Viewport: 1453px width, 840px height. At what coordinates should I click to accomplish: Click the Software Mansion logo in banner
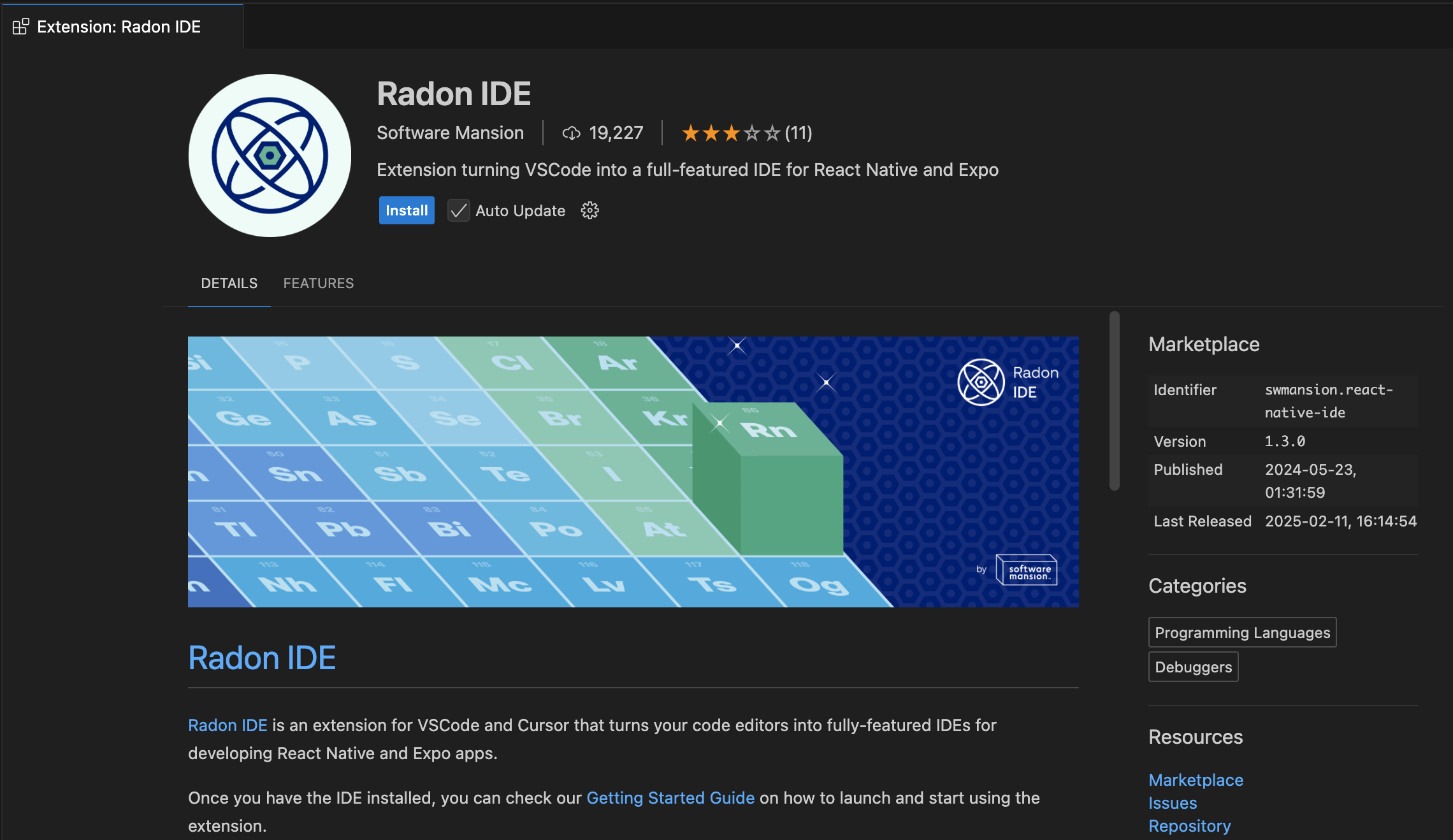(1027, 570)
